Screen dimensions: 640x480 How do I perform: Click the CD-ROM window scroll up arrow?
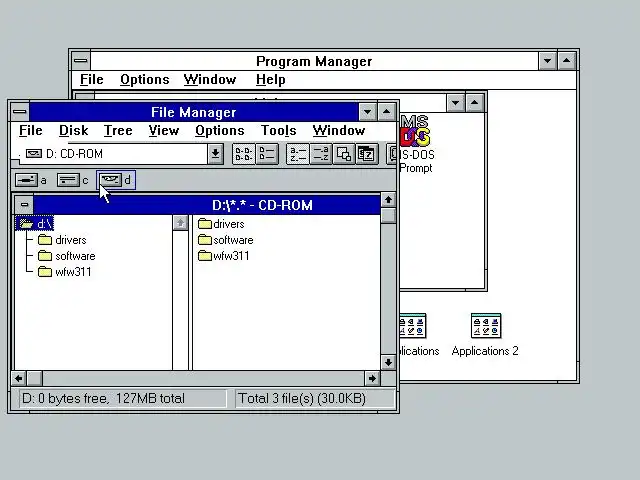[x=388, y=200]
